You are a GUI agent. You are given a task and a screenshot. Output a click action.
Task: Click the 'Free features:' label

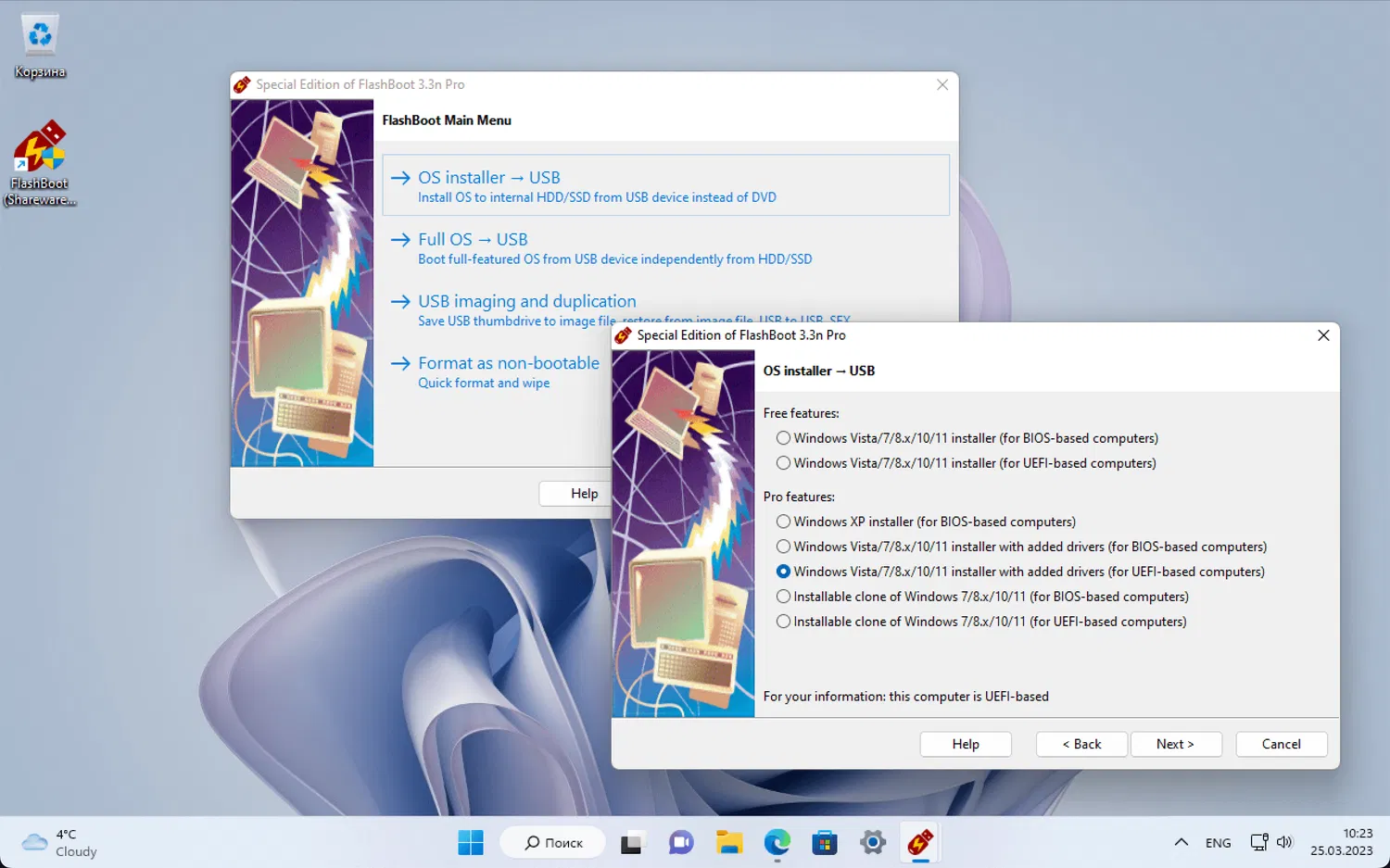801,413
